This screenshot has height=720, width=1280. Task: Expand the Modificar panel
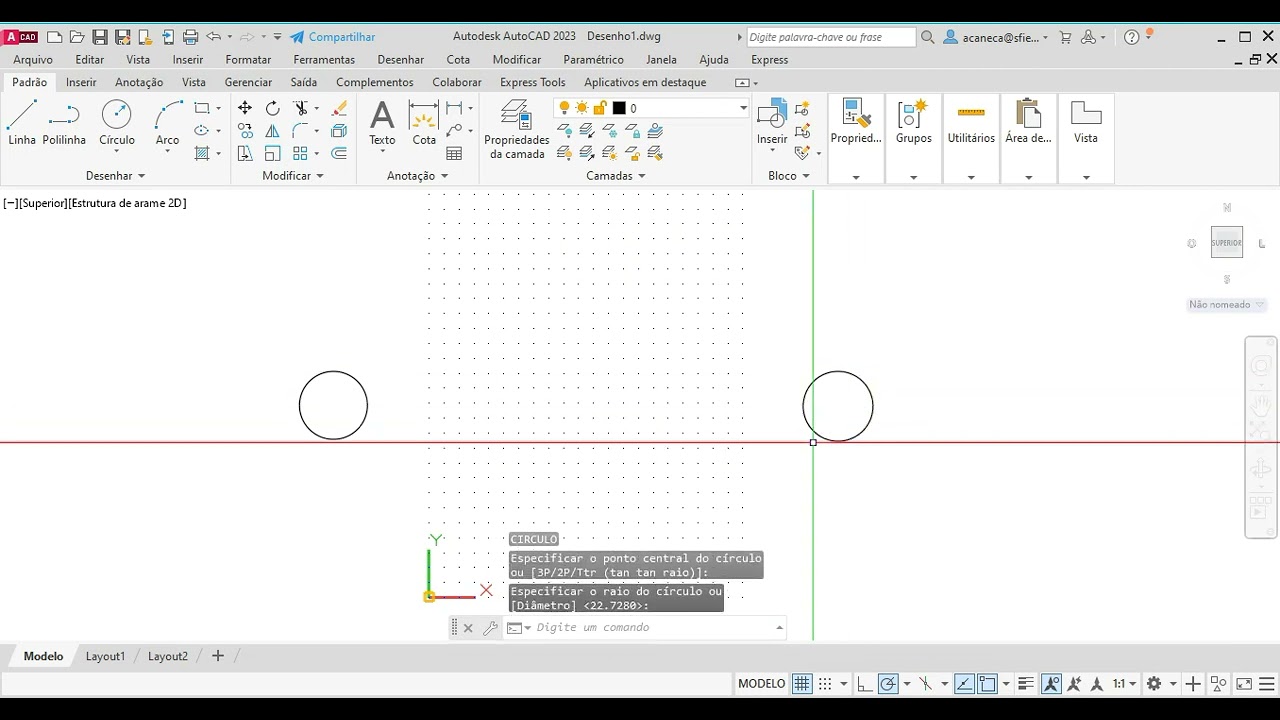pyautogui.click(x=293, y=175)
